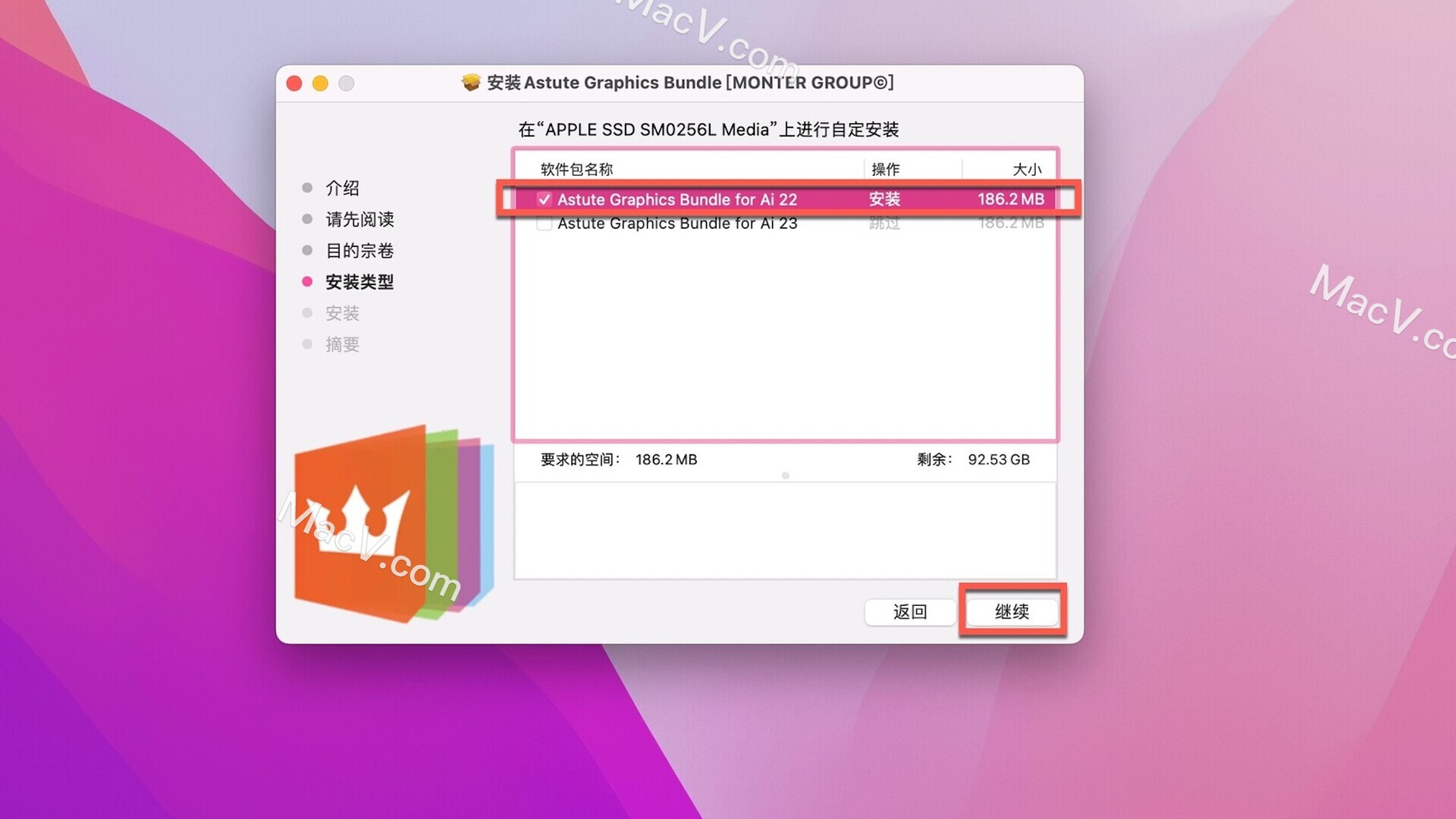Viewport: 1456px width, 819px height.
Task: Click the 186.2 MB size of Ai 22 row
Action: click(1010, 199)
